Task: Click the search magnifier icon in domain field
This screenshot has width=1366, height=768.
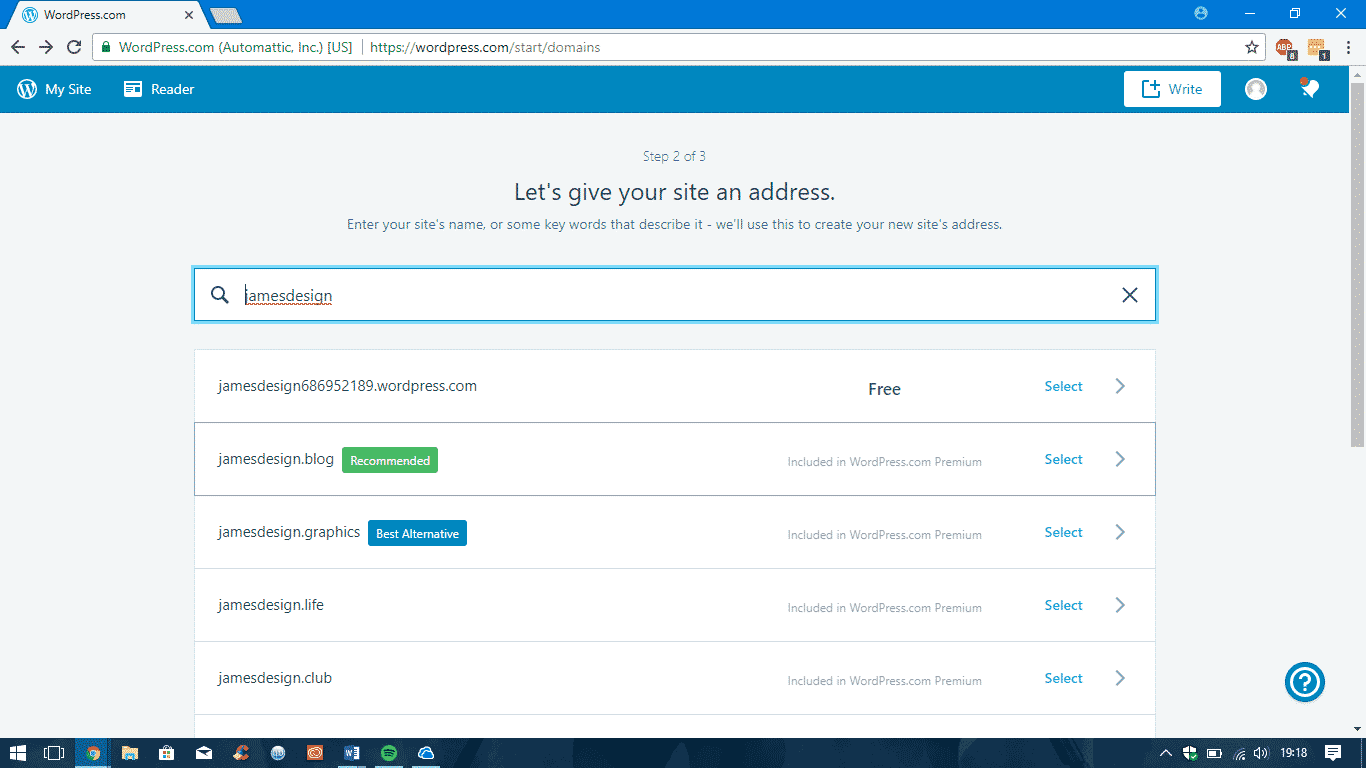Action: [220, 295]
